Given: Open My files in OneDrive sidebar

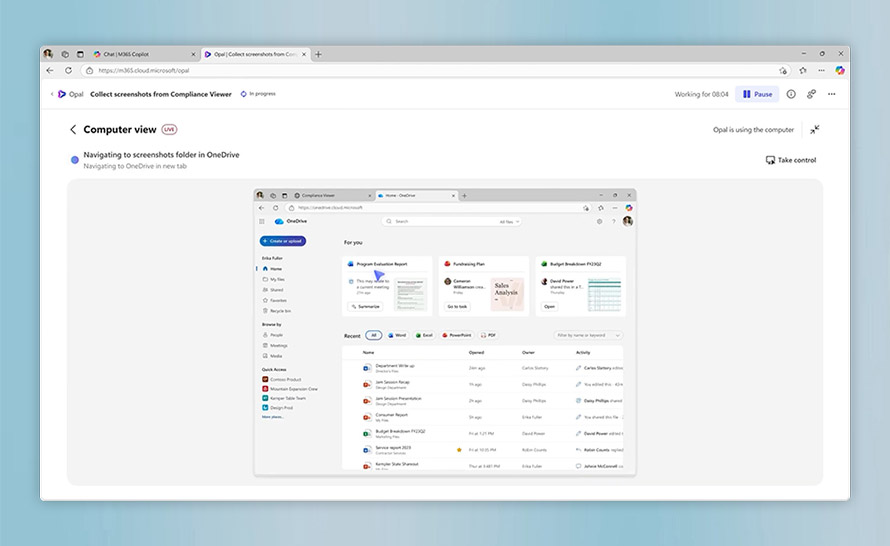Looking at the screenshot, I should click(277, 279).
